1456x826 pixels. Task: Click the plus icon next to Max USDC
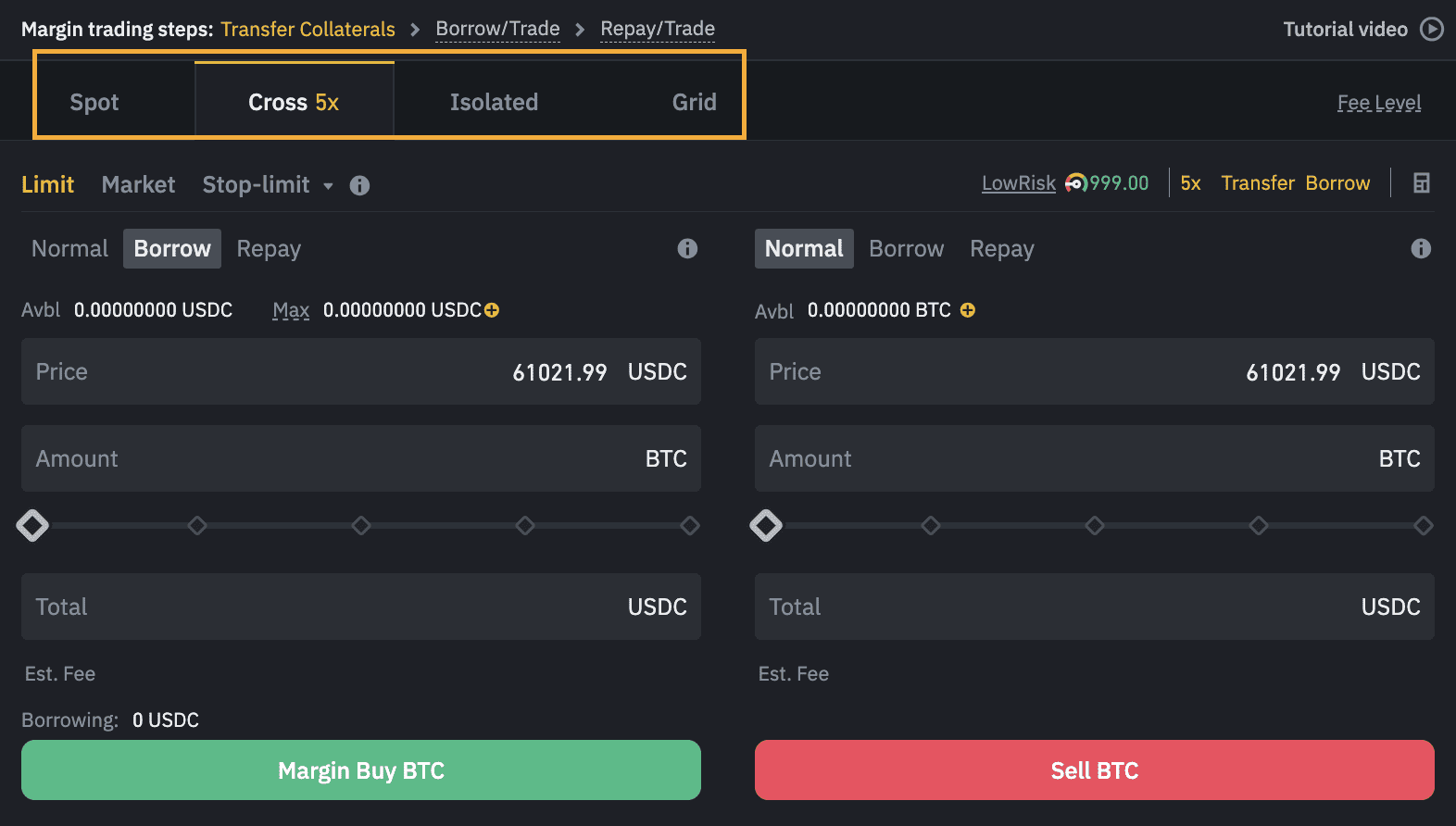[x=492, y=310]
